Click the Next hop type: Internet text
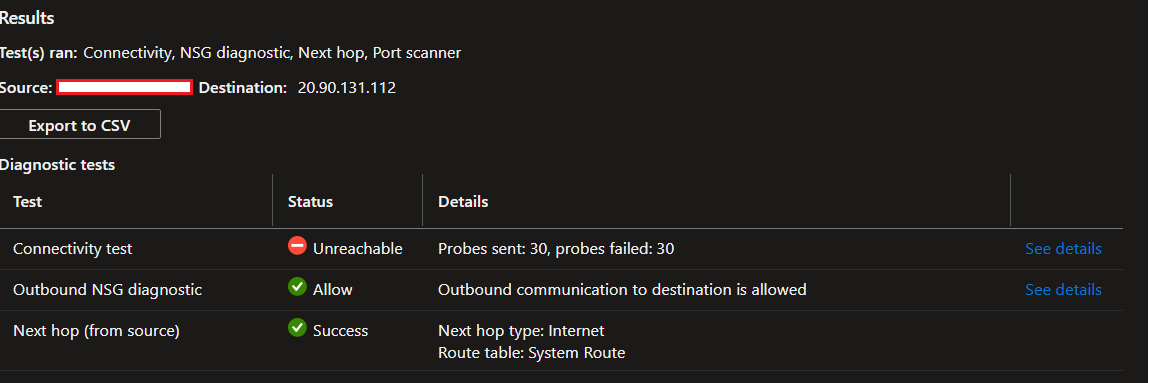 (521, 331)
